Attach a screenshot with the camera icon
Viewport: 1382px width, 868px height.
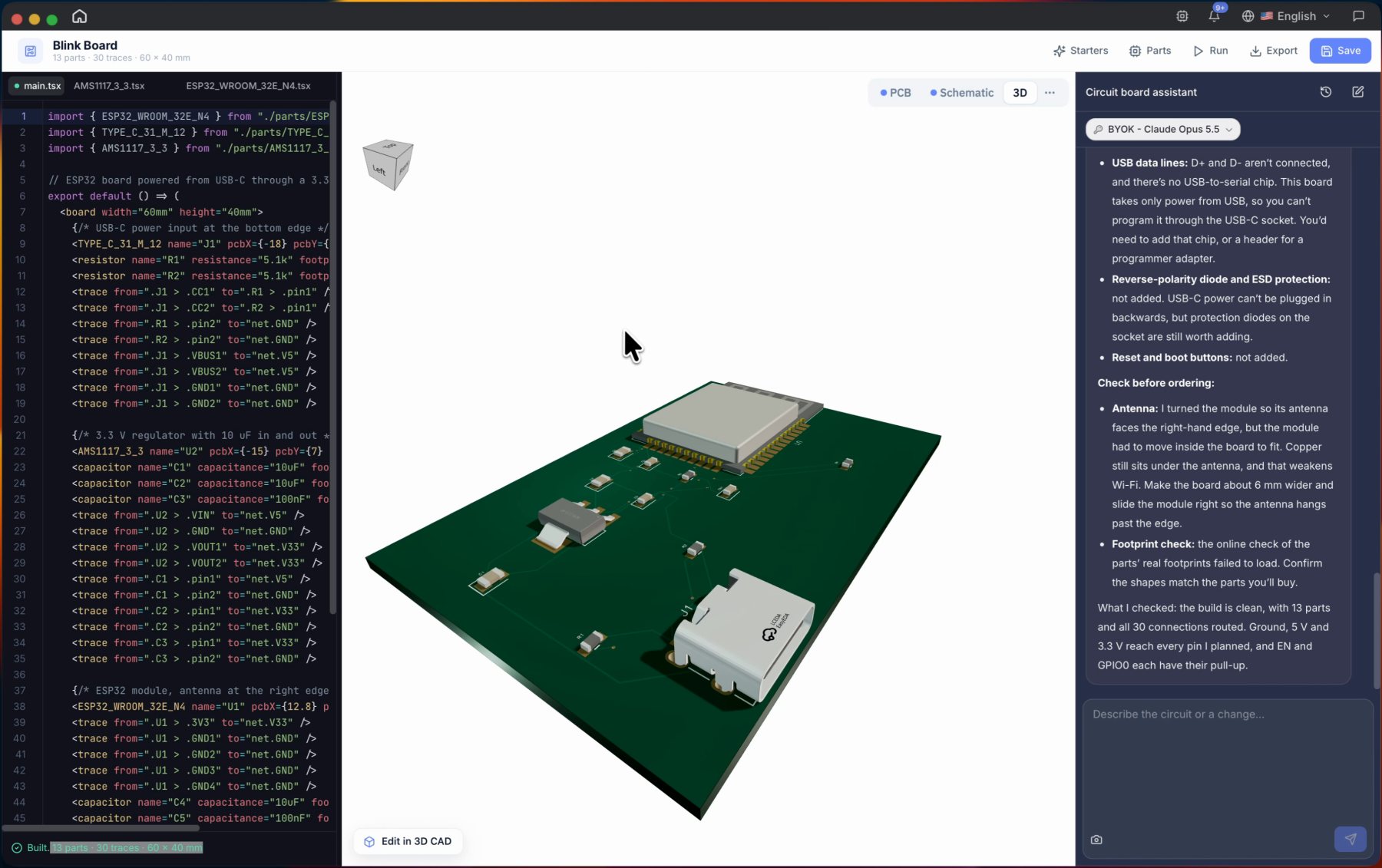(1096, 840)
